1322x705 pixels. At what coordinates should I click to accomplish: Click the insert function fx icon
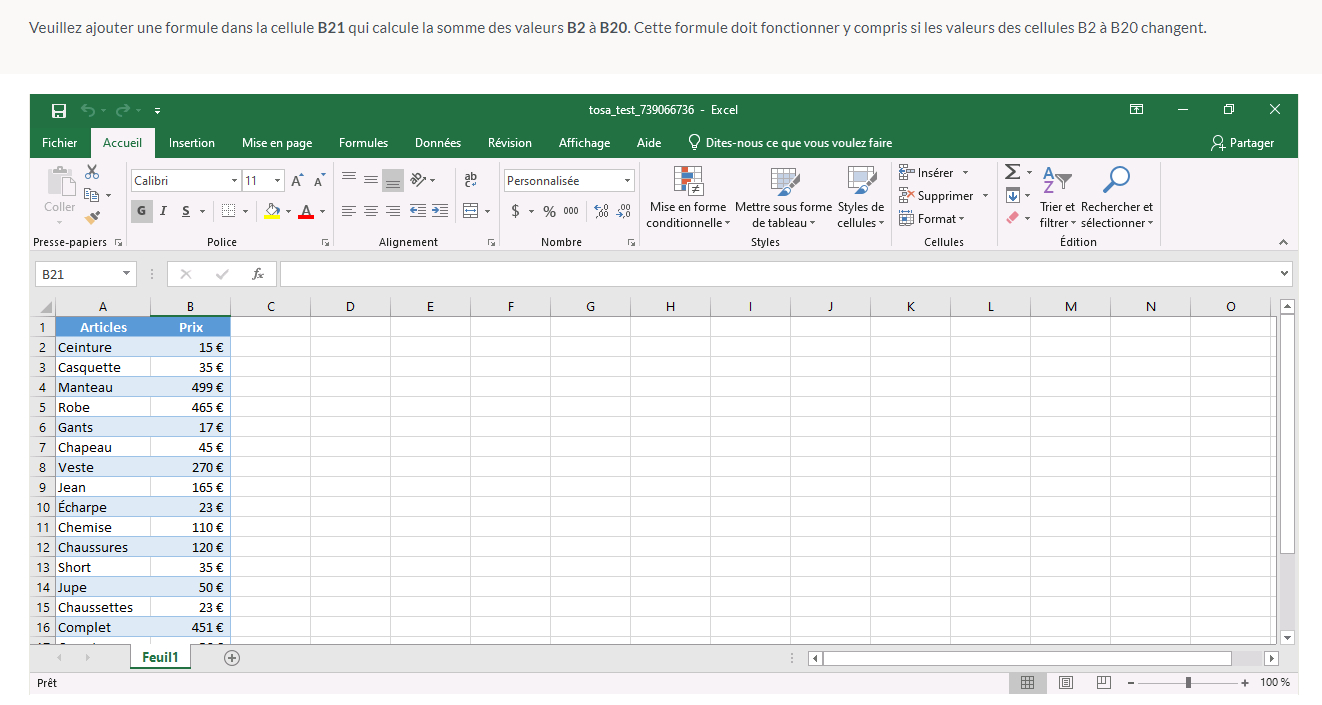tap(258, 274)
